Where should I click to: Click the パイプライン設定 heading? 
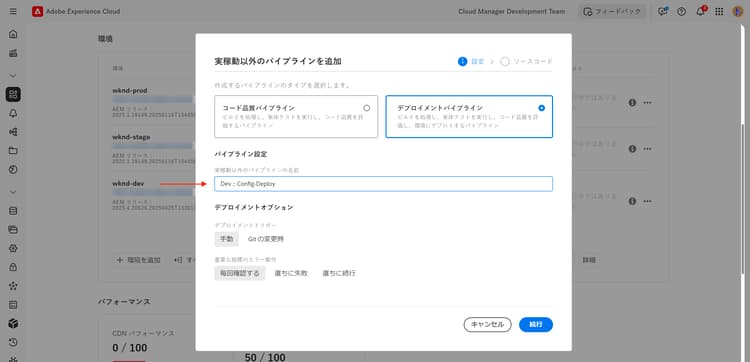(241, 154)
